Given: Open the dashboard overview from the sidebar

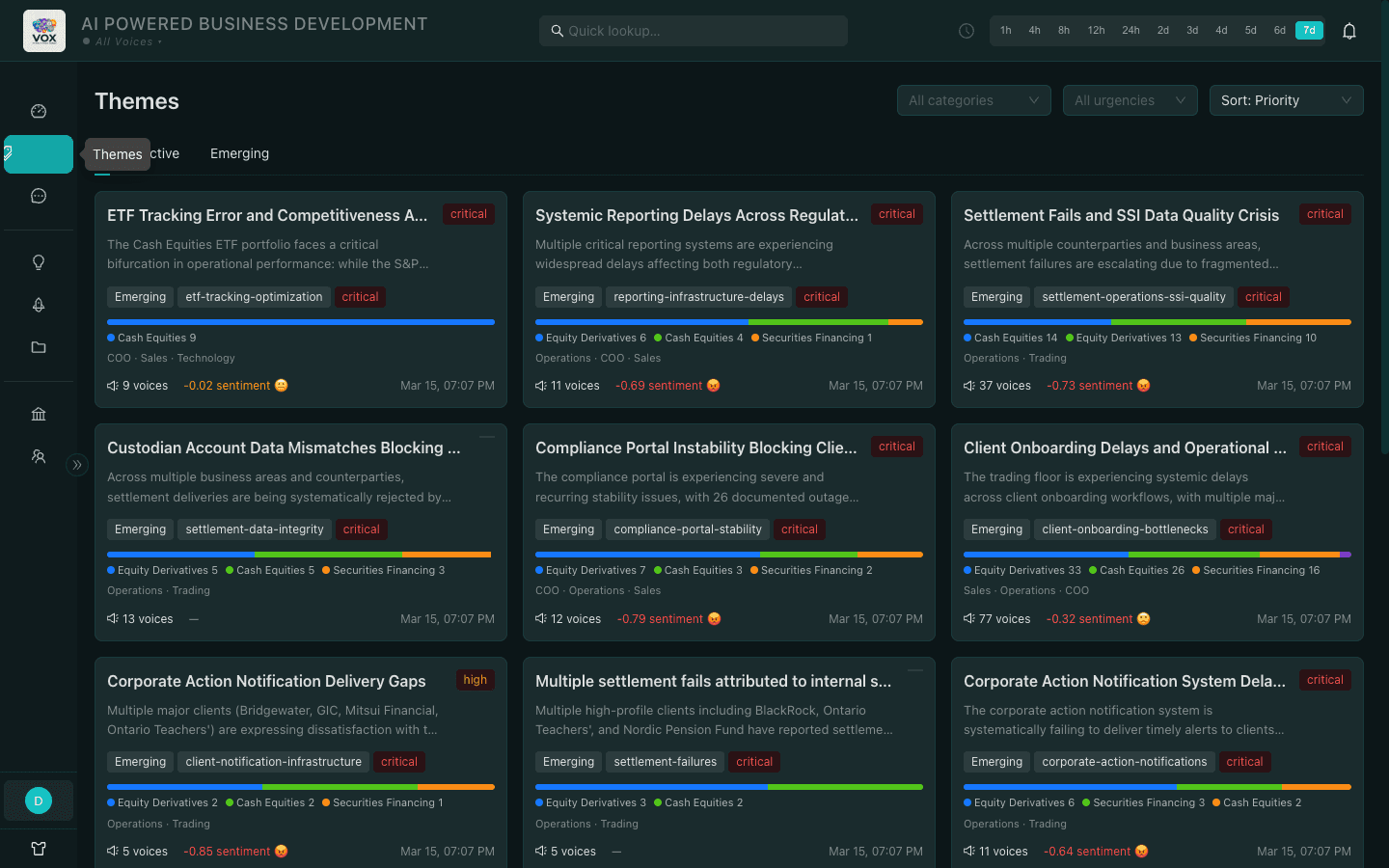Looking at the screenshot, I should (x=38, y=111).
